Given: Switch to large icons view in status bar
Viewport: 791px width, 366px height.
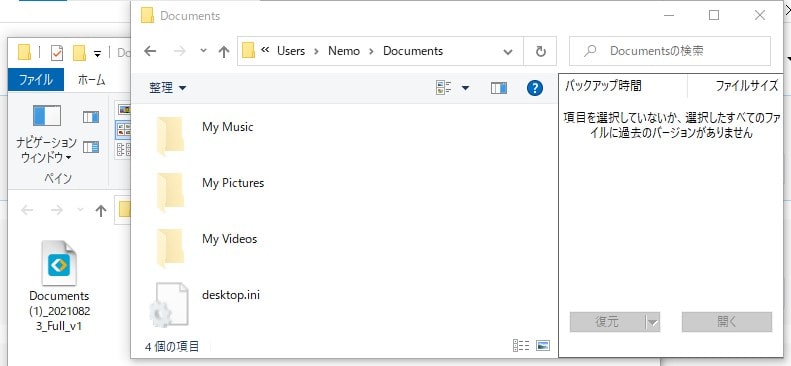Looking at the screenshot, I should coord(543,345).
